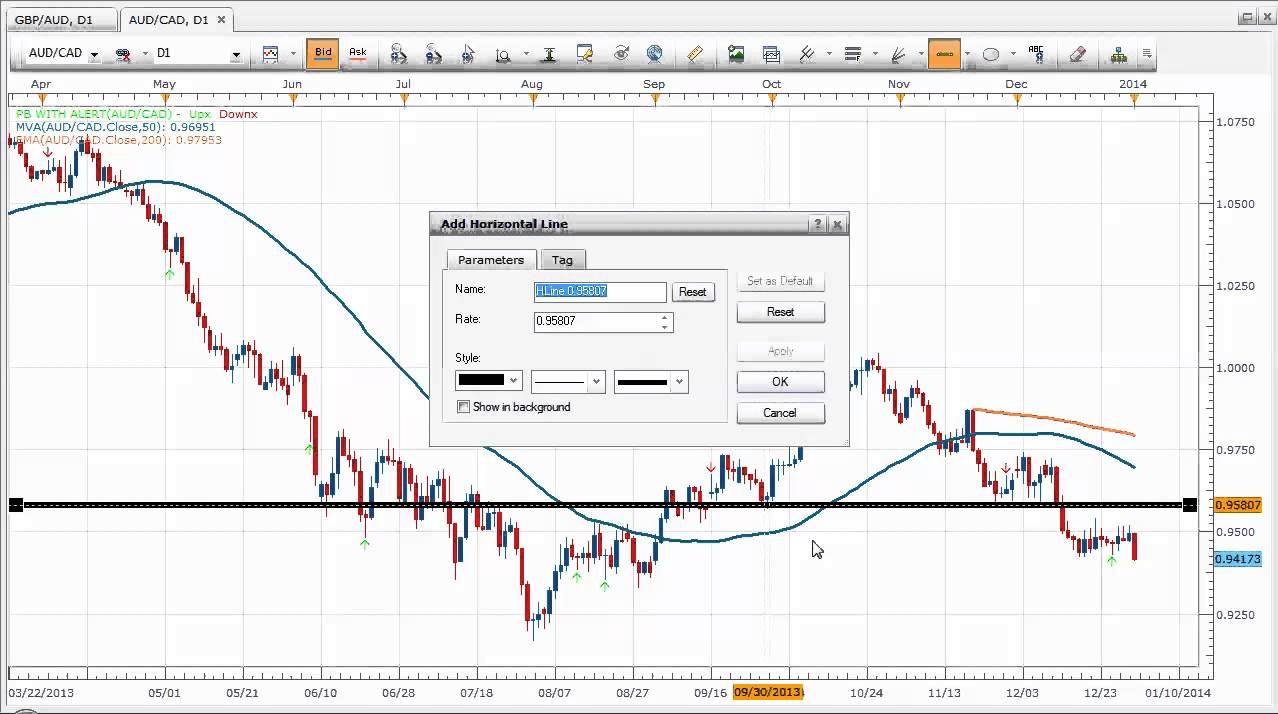Open the toolbar overflow options
Viewport: 1278px width, 714px height.
point(1146,54)
